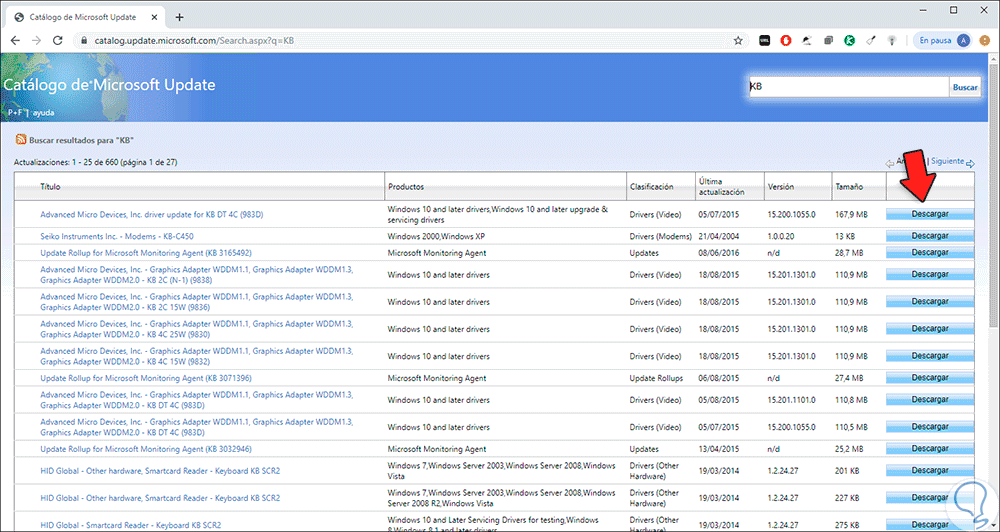The height and width of the screenshot is (532, 1000).
Task: Open Update Rollup KB 3165492 link
Action: [x=145, y=253]
